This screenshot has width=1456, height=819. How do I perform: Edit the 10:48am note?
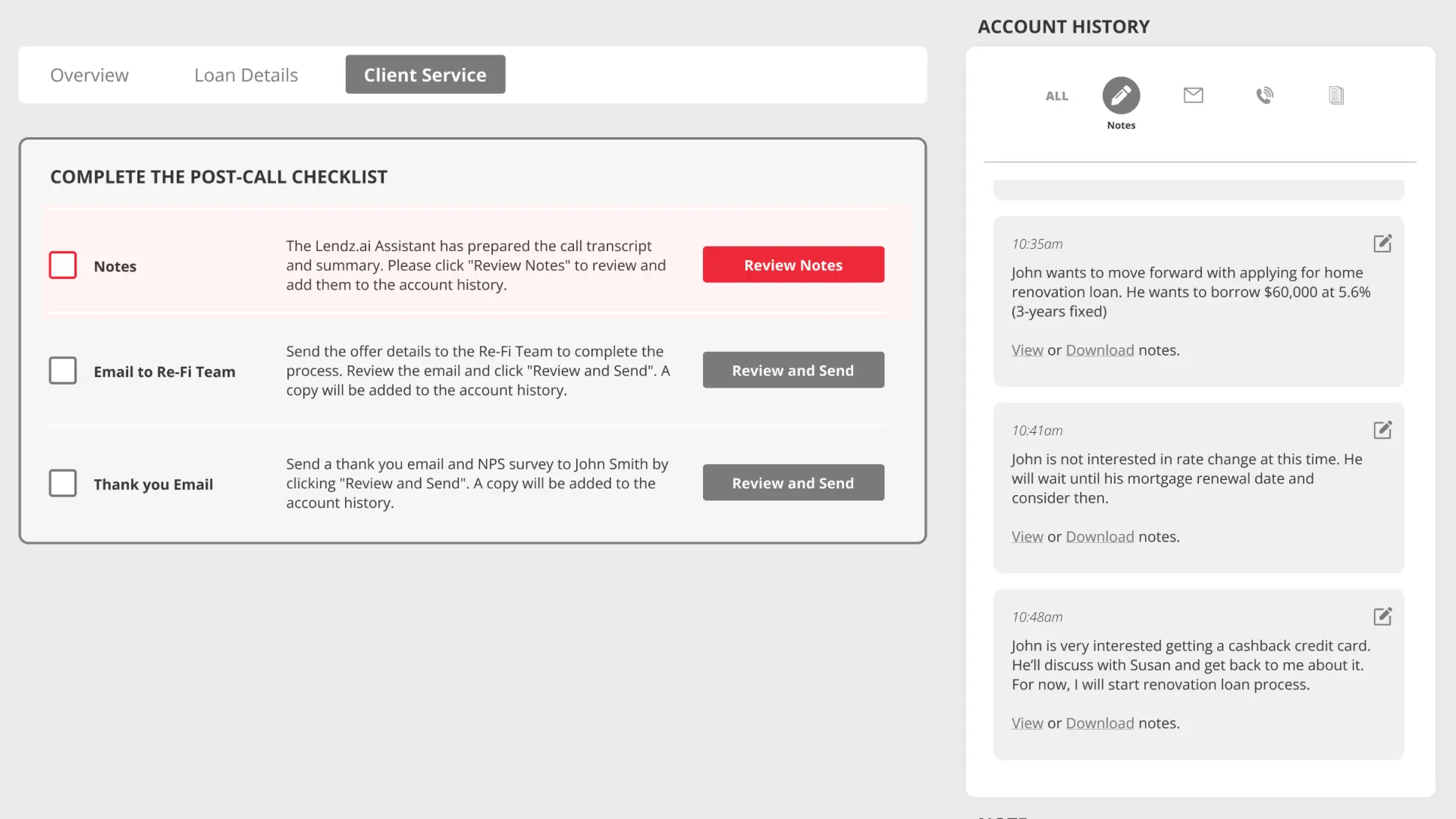pyautogui.click(x=1382, y=617)
